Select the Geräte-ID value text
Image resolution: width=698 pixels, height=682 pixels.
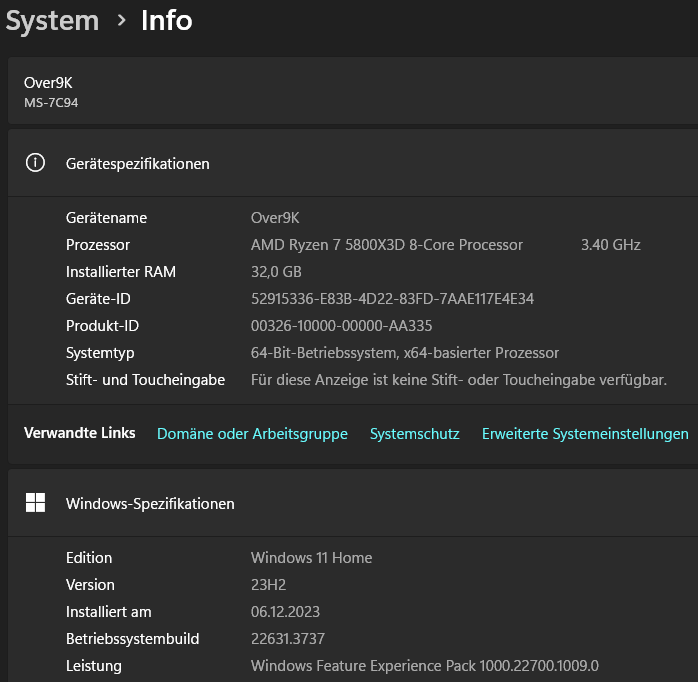coord(392,299)
